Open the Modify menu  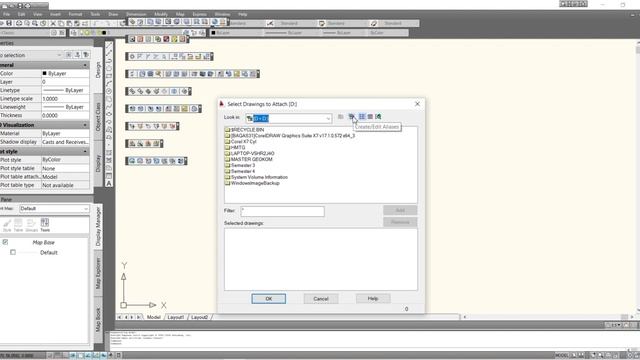point(161,14)
